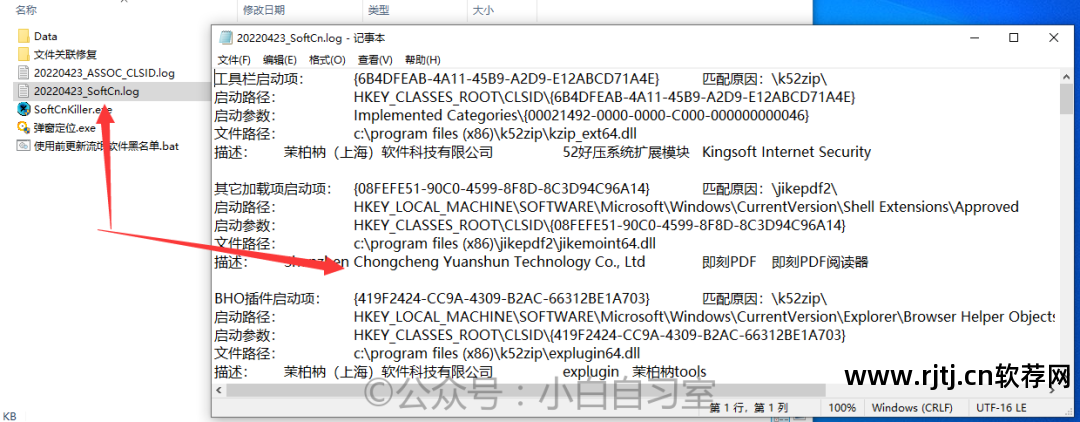Screen dimensions: 1080x422
Task: Select the SoftCnKiller.exe application icon
Action: 23,109
